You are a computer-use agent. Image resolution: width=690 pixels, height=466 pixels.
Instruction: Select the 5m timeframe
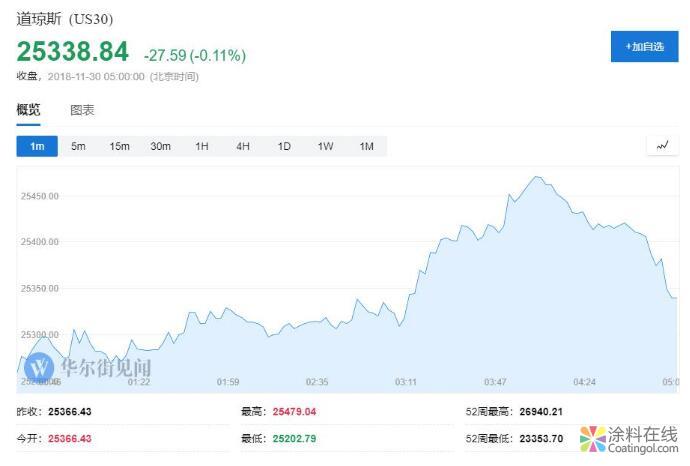78,147
